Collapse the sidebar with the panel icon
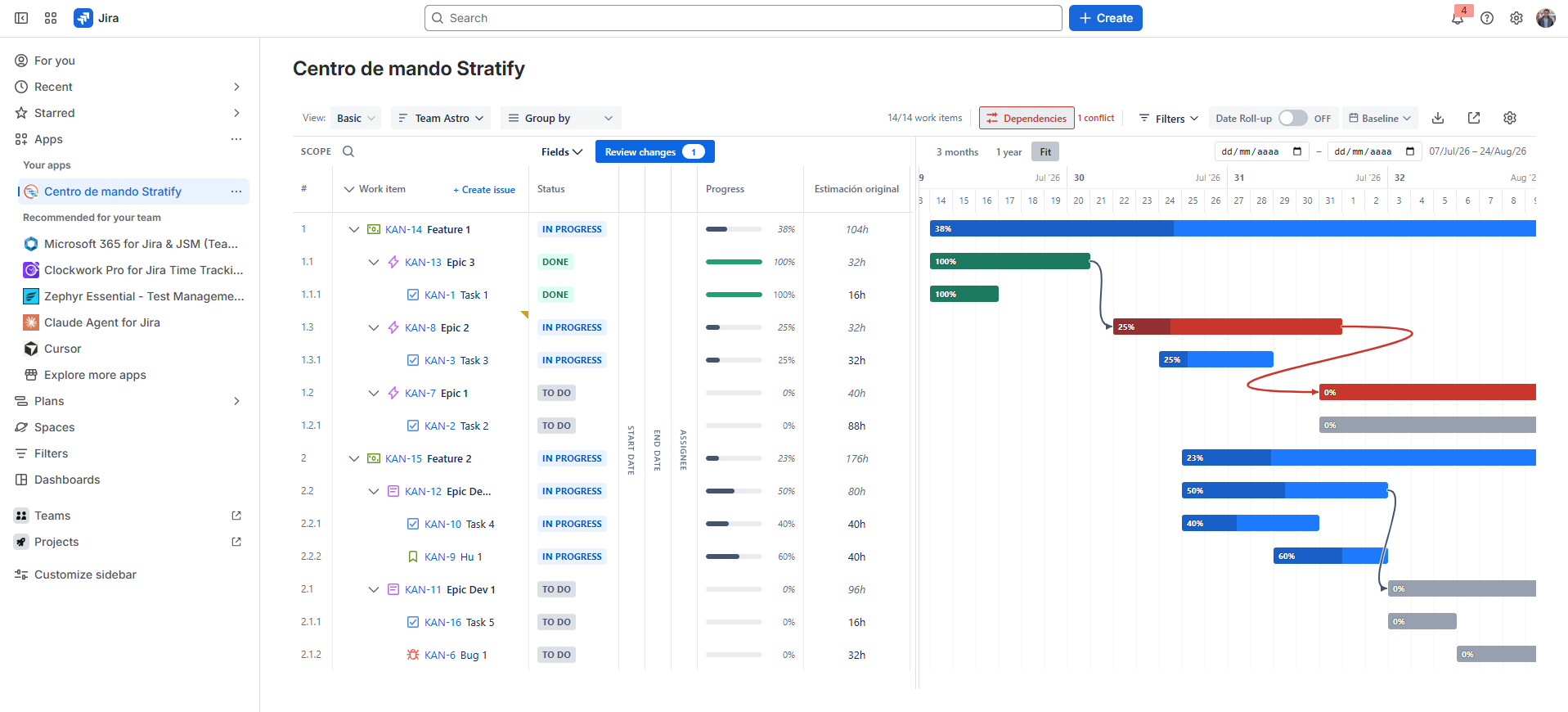The width and height of the screenshot is (1568, 712). (x=21, y=18)
